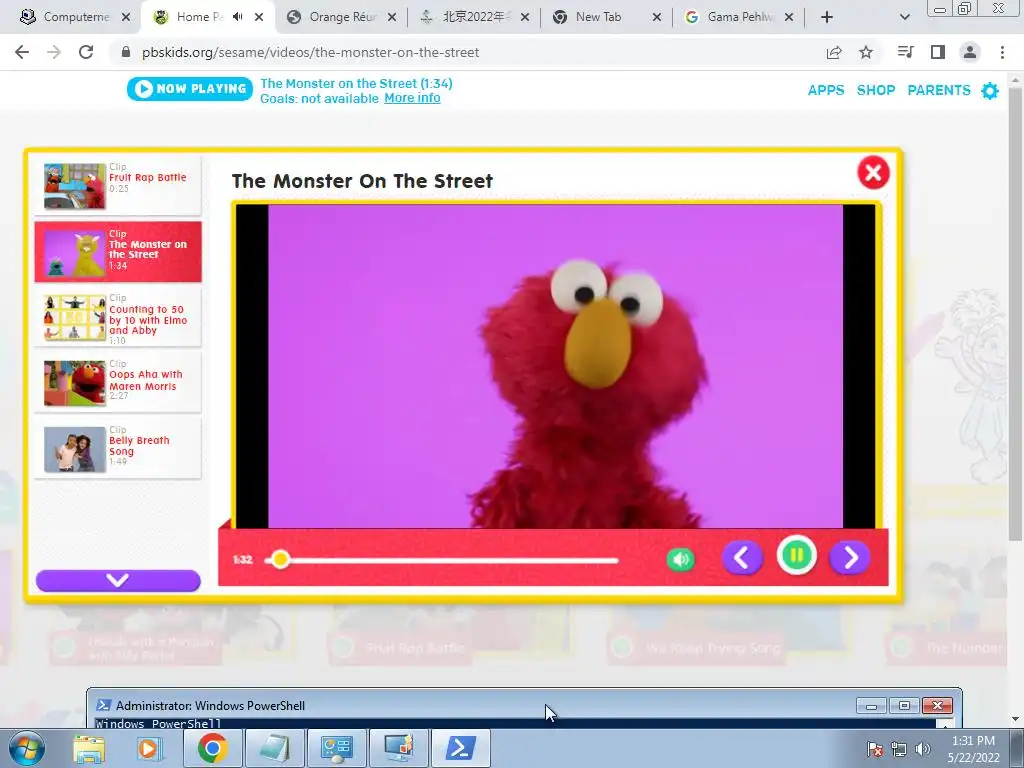Open the Control Panel taskbar icon

336,749
